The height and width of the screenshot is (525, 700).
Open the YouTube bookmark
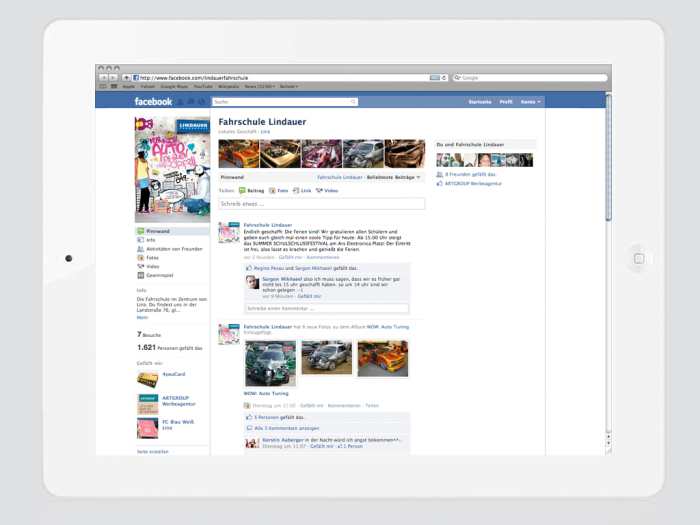[x=203, y=87]
